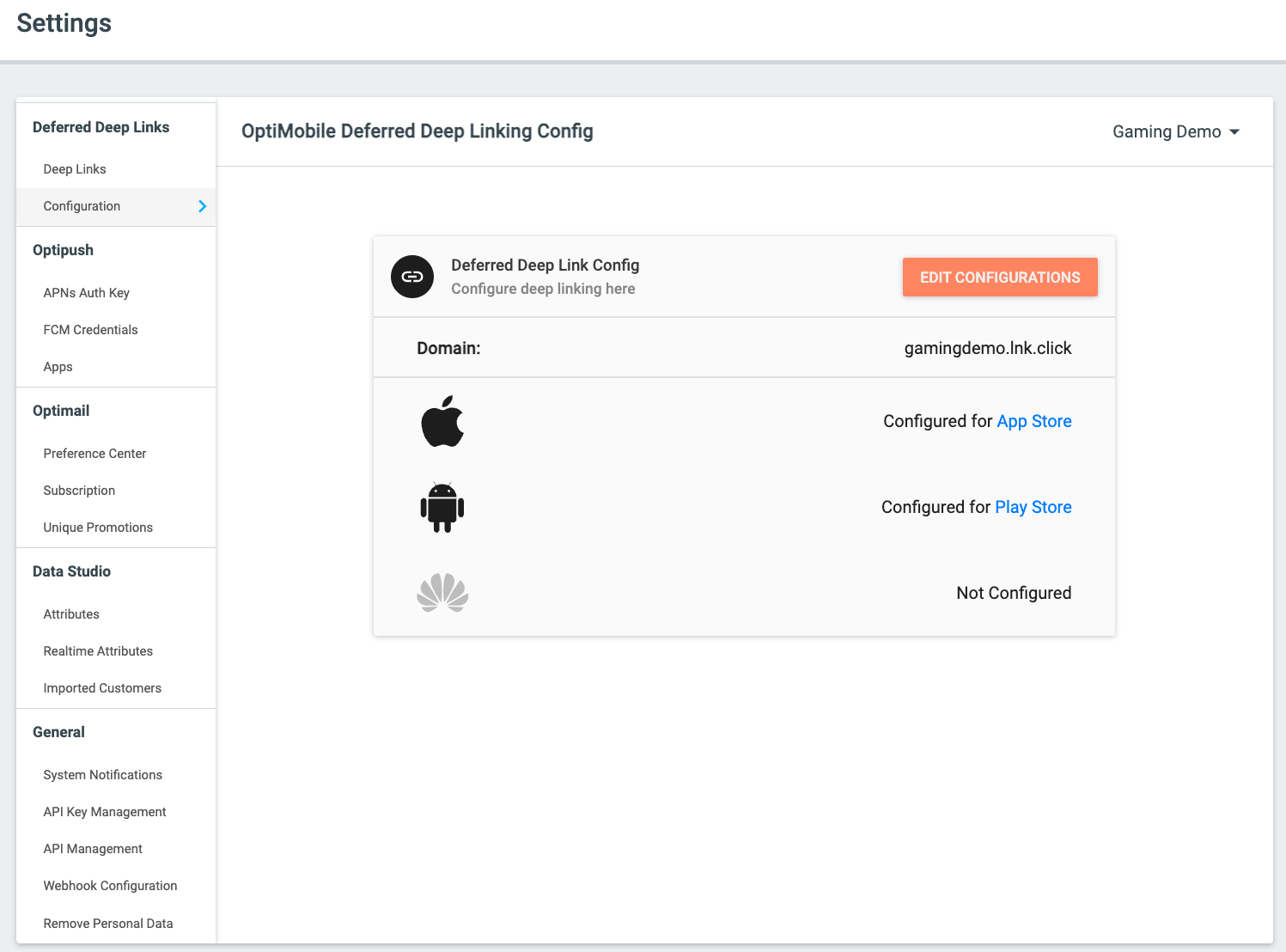Screen dimensions: 1286x952
Task: Click the Data Studio section header
Action: (x=71, y=571)
